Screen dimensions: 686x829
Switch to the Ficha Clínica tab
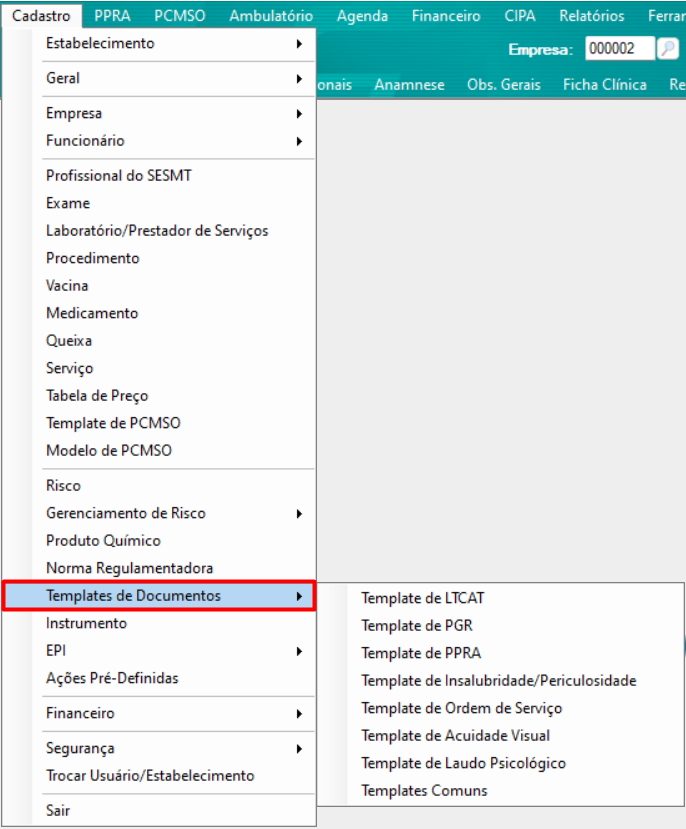(x=605, y=85)
